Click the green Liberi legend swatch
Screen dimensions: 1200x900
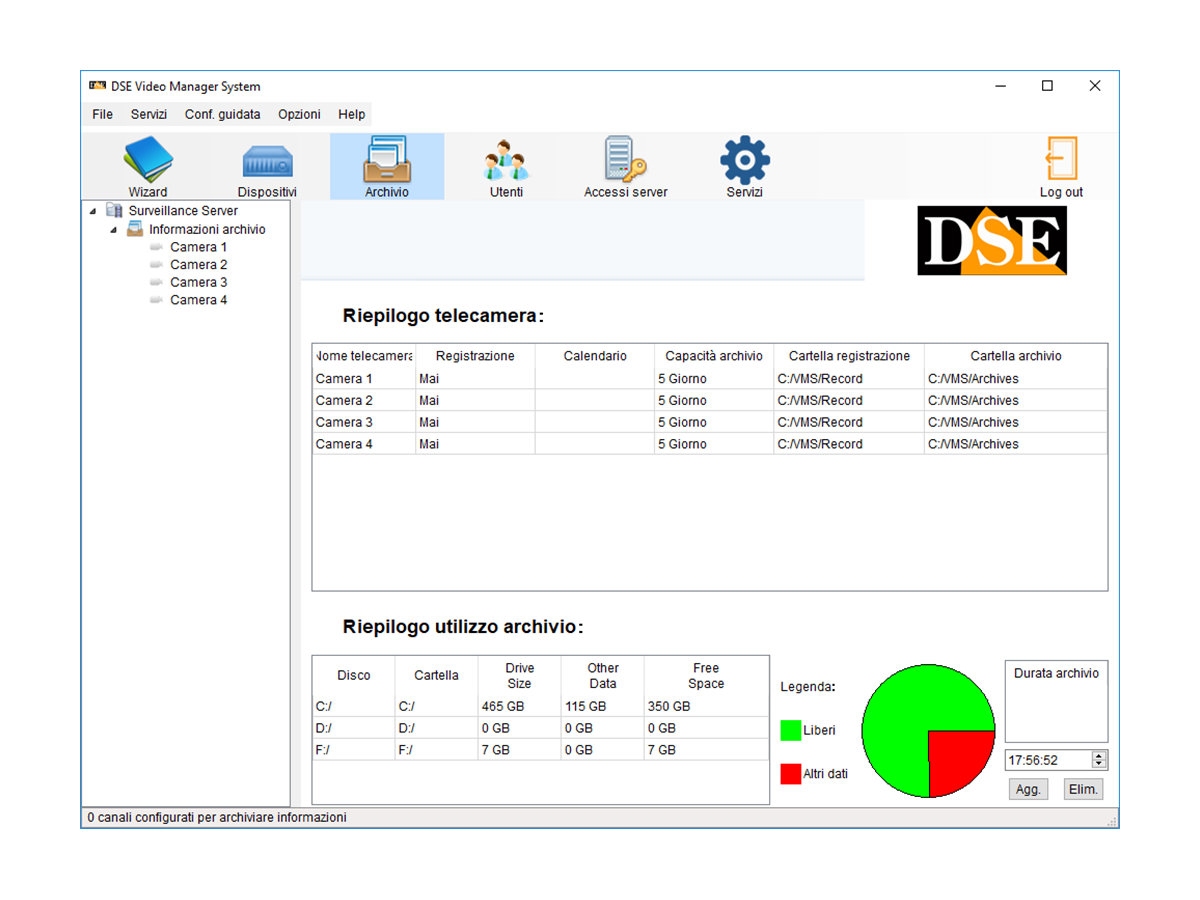coord(790,730)
